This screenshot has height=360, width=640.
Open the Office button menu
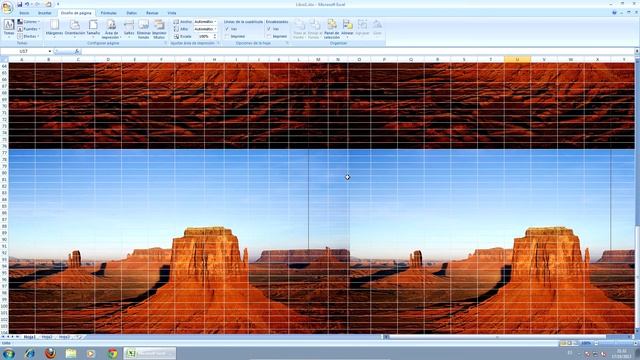click(7, 7)
